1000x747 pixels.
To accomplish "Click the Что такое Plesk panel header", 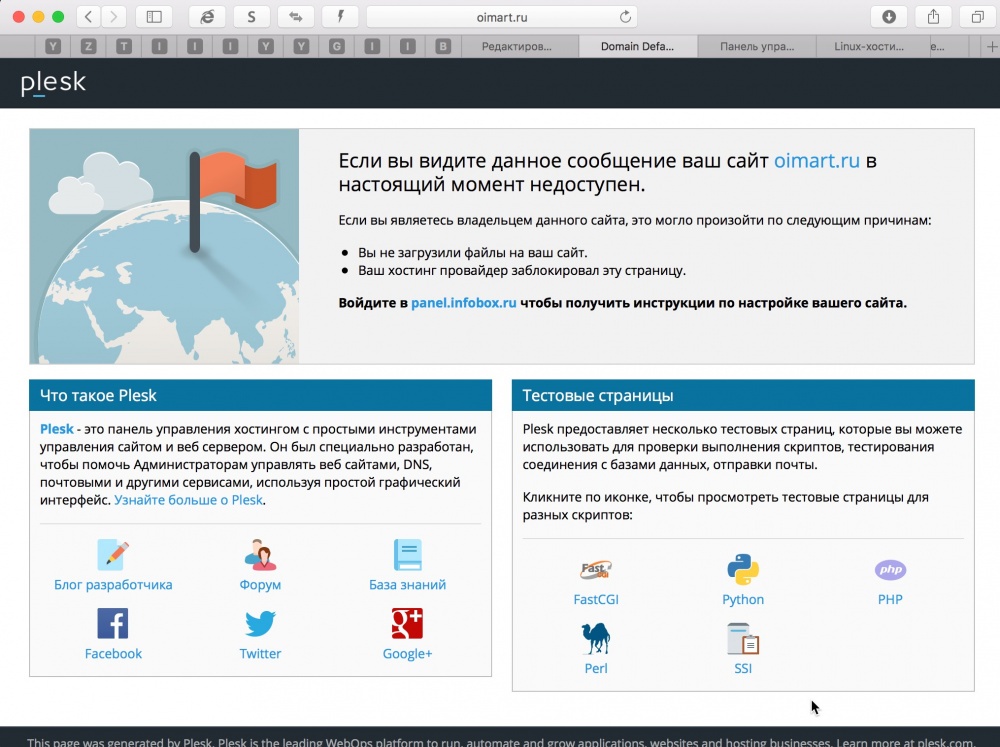I will 260,395.
